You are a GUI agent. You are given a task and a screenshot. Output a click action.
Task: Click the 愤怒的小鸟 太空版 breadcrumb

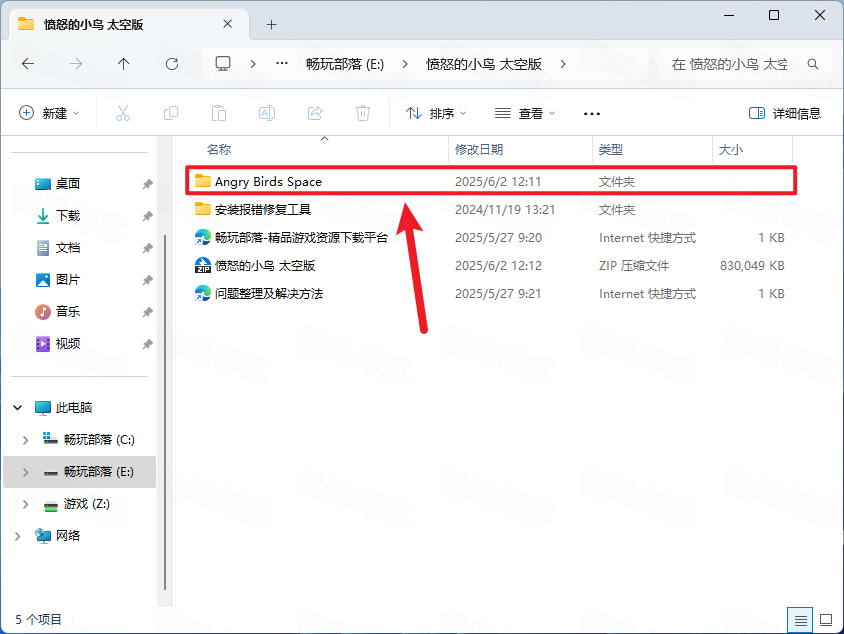484,64
